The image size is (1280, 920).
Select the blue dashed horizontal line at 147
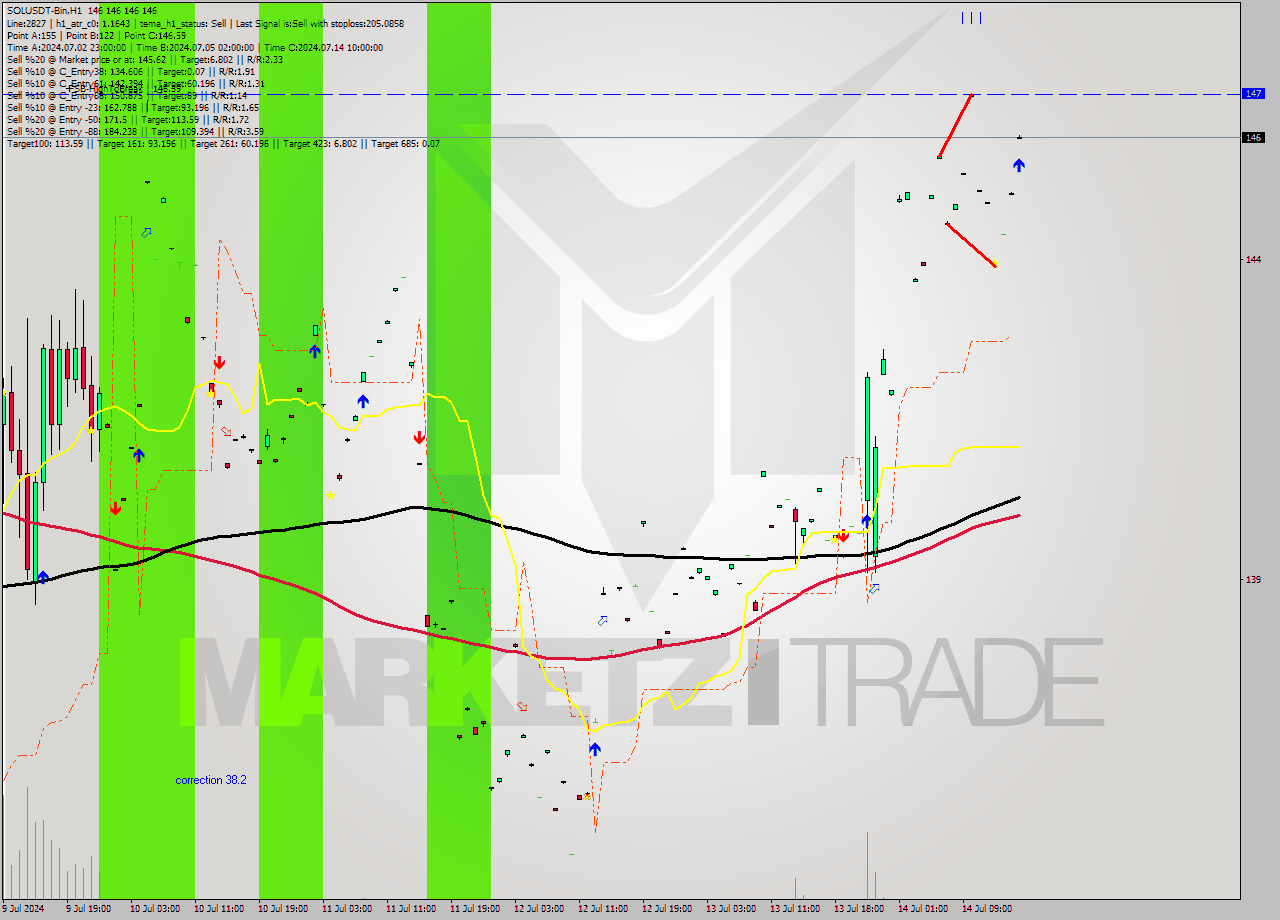(x=620, y=94)
